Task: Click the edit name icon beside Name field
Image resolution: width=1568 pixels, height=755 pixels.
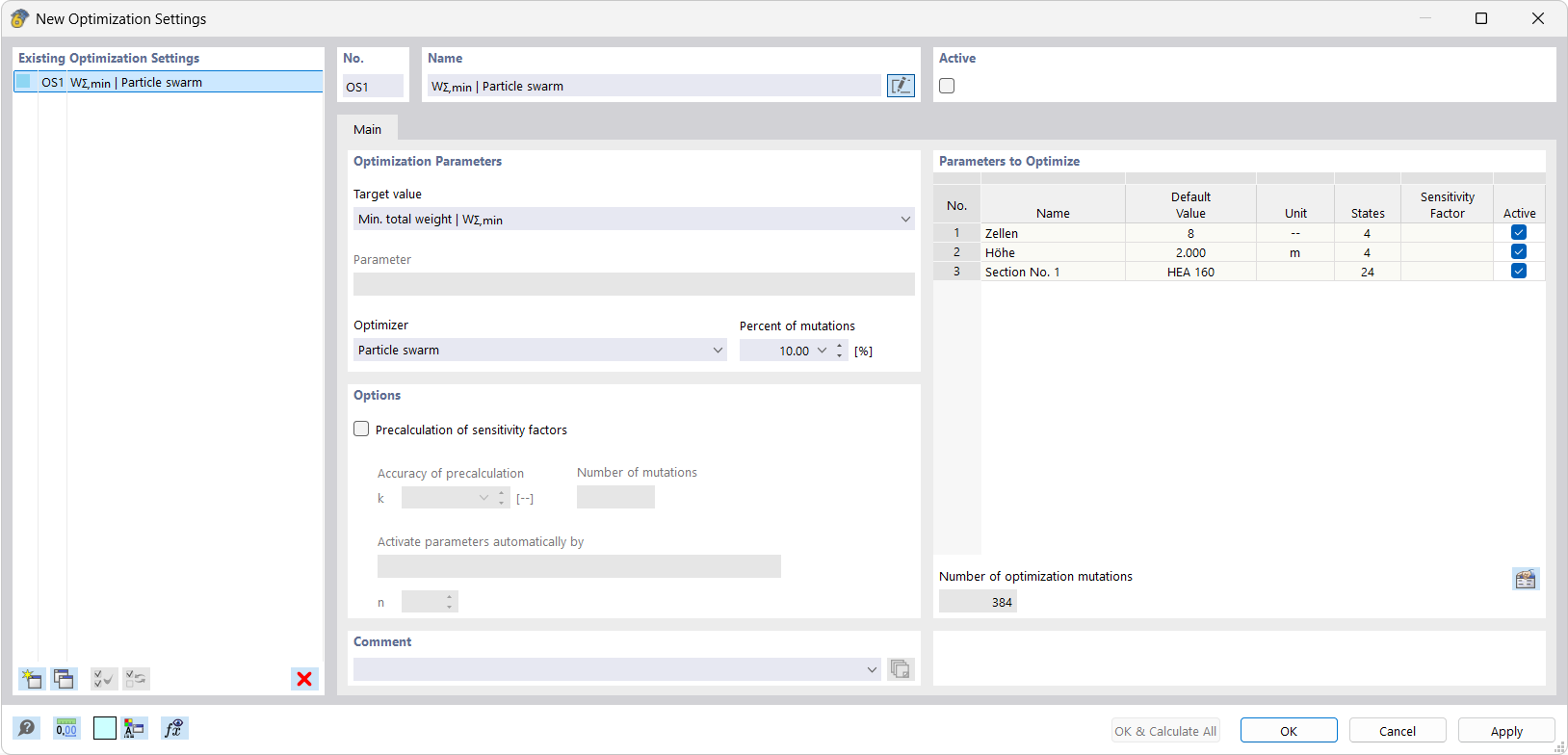Action: click(901, 86)
